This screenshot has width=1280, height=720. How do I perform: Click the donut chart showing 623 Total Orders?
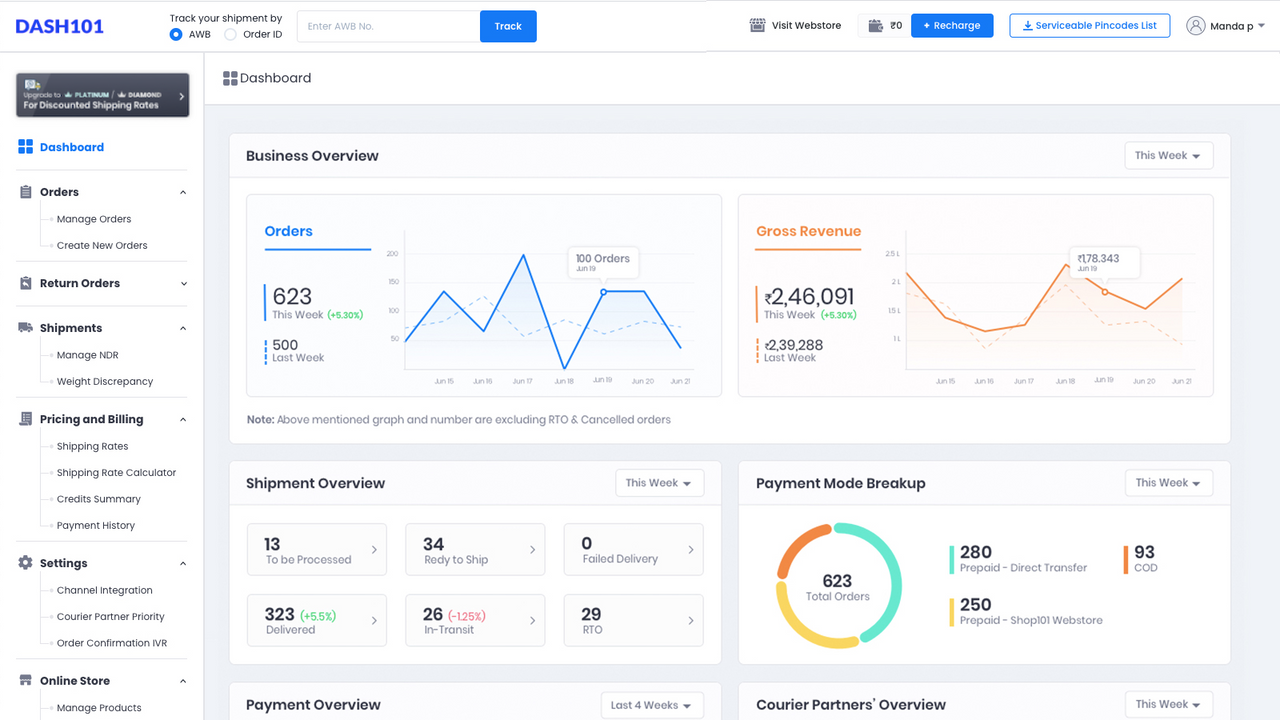pyautogui.click(x=838, y=581)
